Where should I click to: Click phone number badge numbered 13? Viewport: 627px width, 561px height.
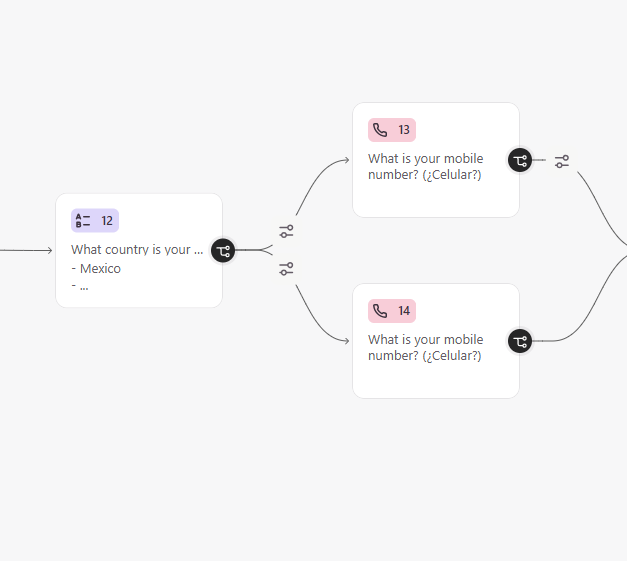click(392, 130)
